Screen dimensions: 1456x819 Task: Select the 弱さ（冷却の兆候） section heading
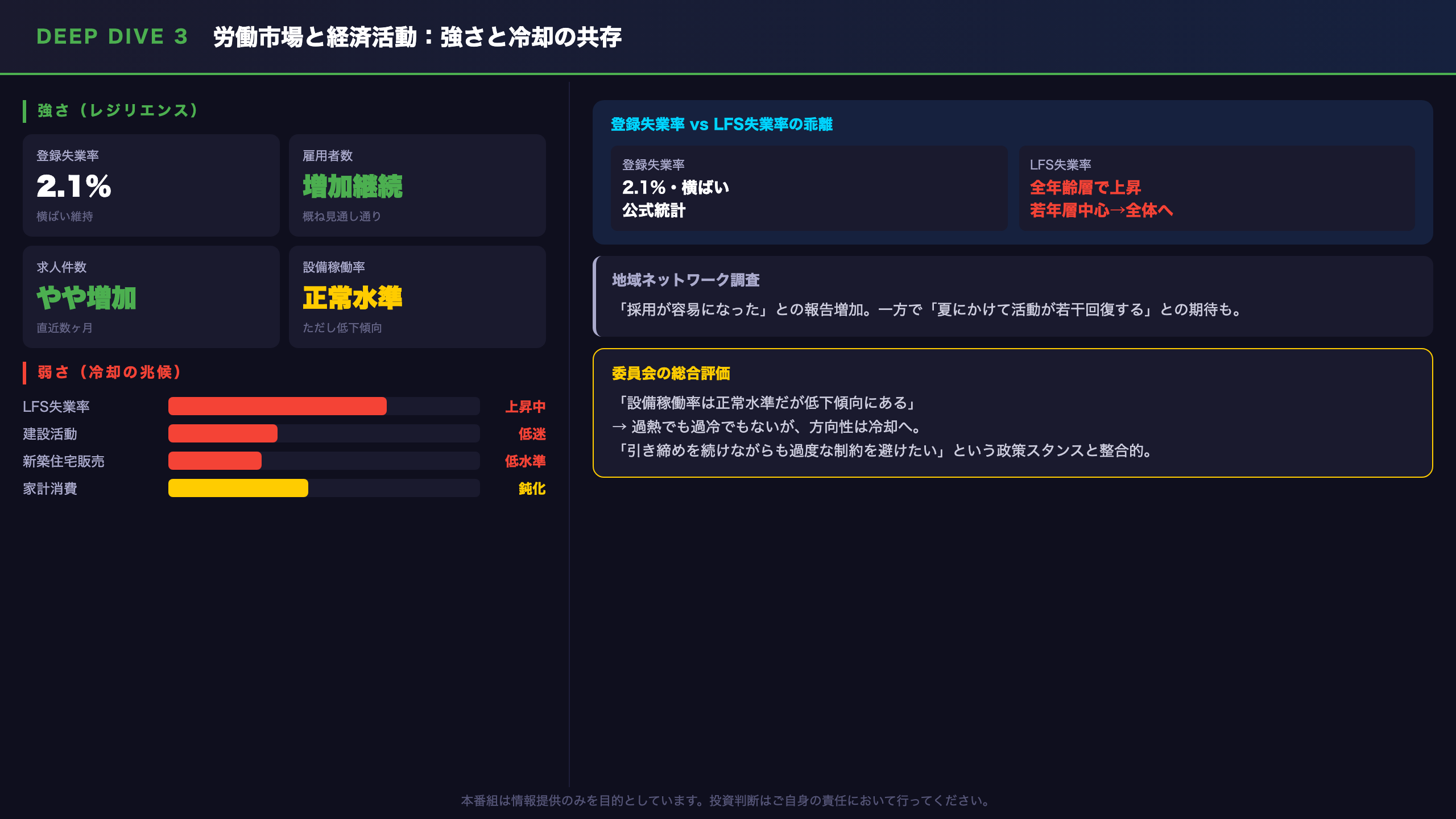pos(109,373)
